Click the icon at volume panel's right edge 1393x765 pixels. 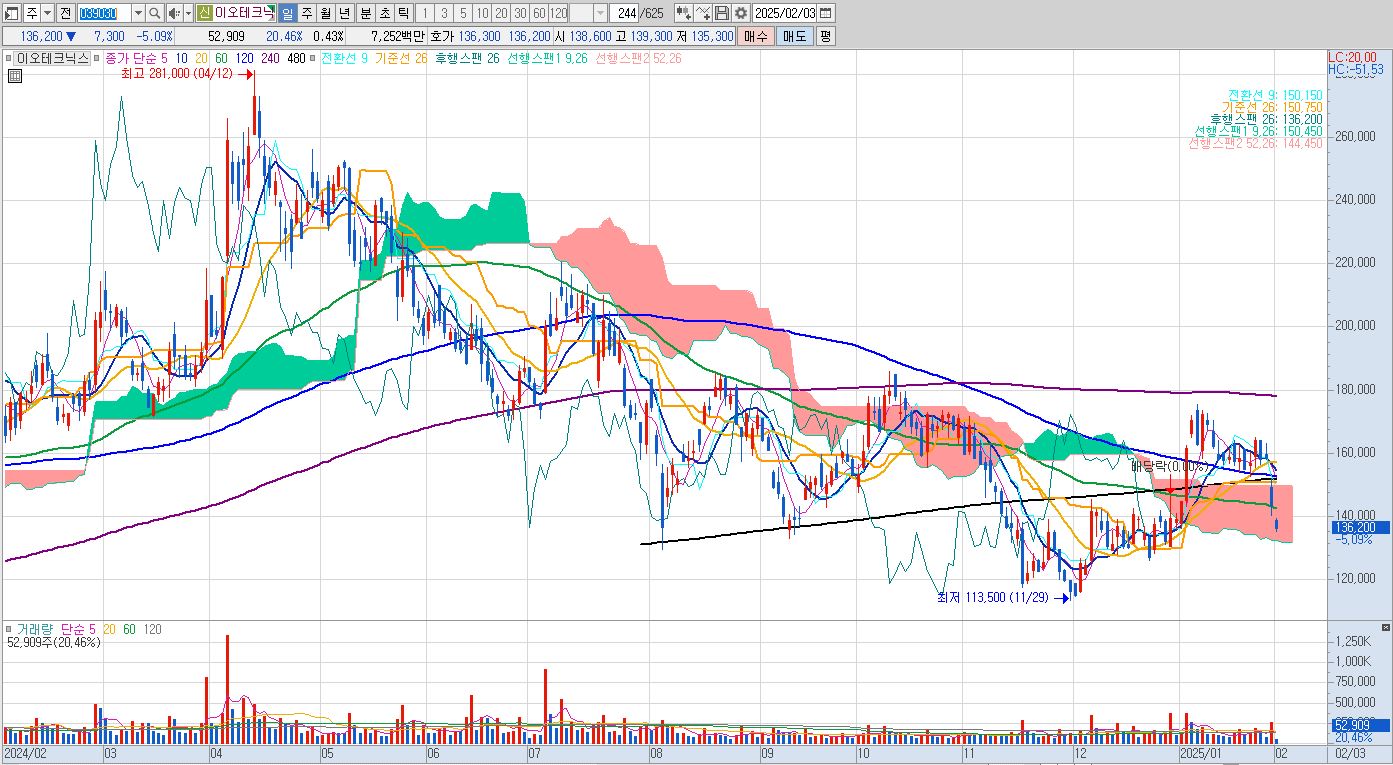coord(1384,627)
